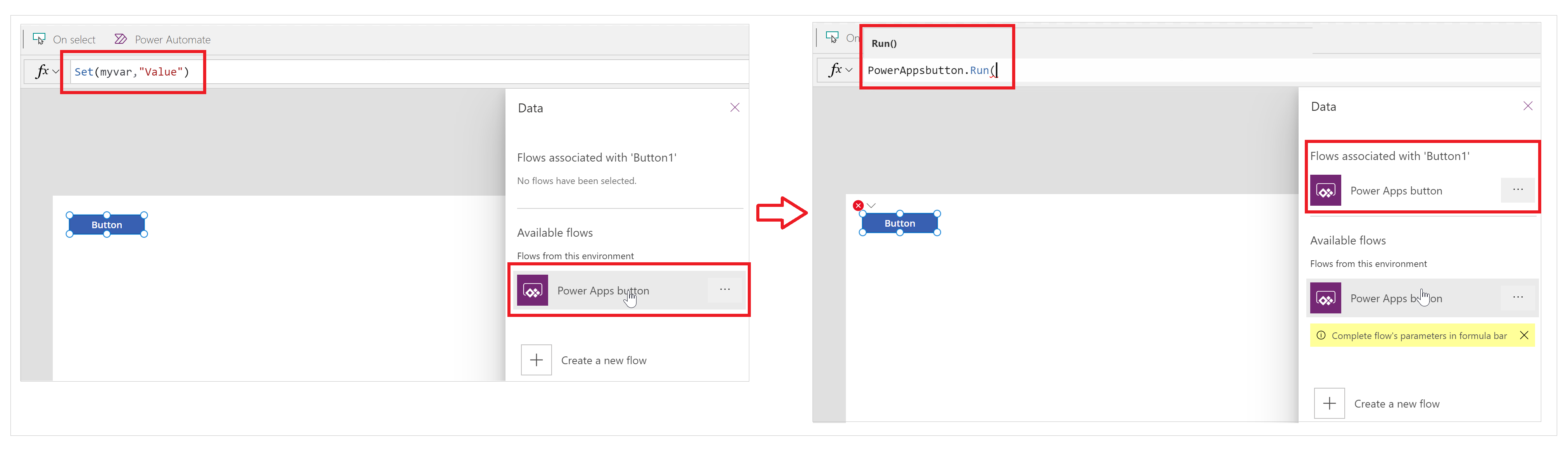The image size is (1568, 449).
Task: Select the Button control left canvas
Action: pyautogui.click(x=108, y=224)
